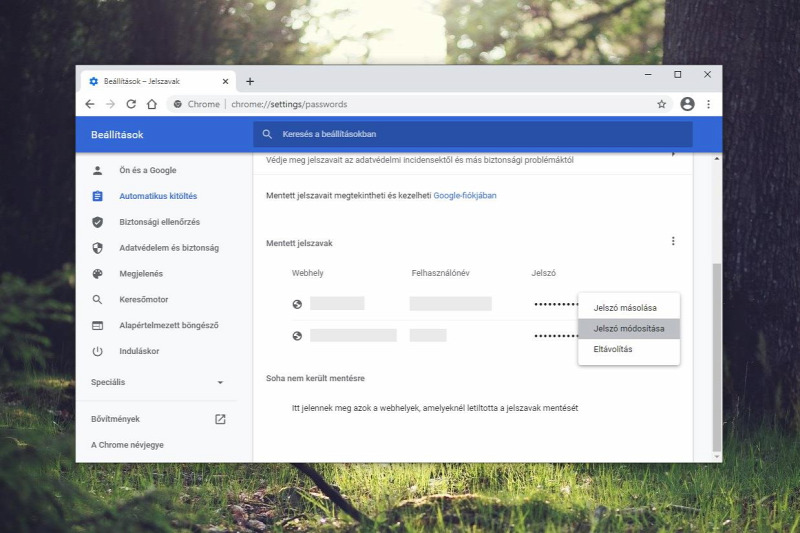The height and width of the screenshot is (533, 800).
Task: Open A Chrome névjegye page
Action: (x=128, y=445)
